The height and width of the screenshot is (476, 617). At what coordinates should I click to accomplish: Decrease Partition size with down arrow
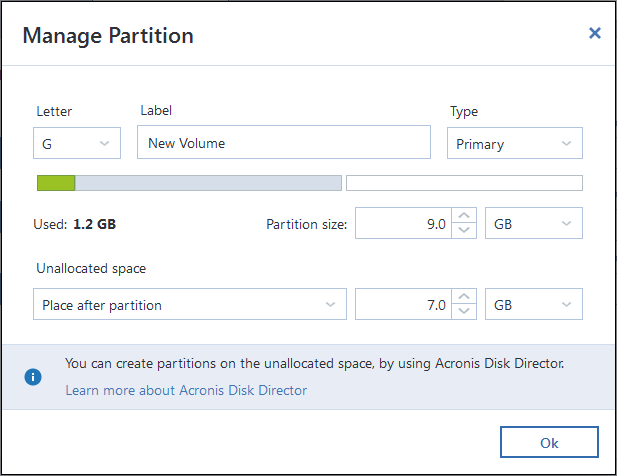point(464,231)
